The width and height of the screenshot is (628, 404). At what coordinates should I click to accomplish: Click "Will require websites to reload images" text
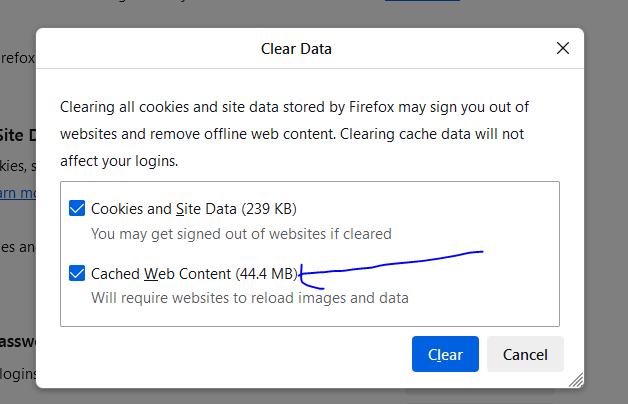[x=207, y=298]
